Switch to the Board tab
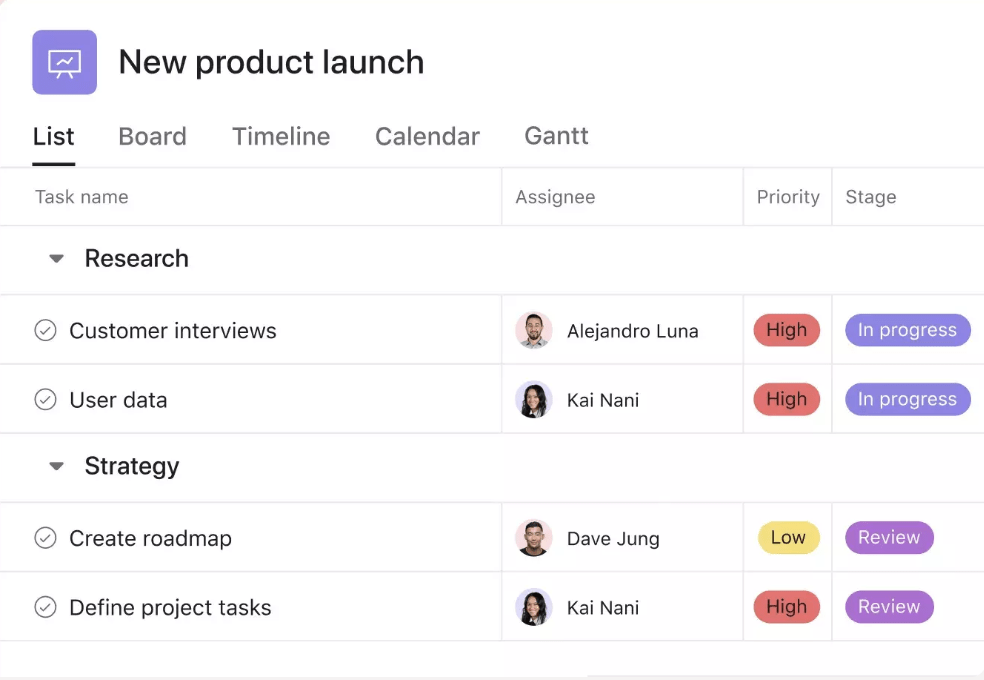This screenshot has width=984, height=680. (152, 136)
